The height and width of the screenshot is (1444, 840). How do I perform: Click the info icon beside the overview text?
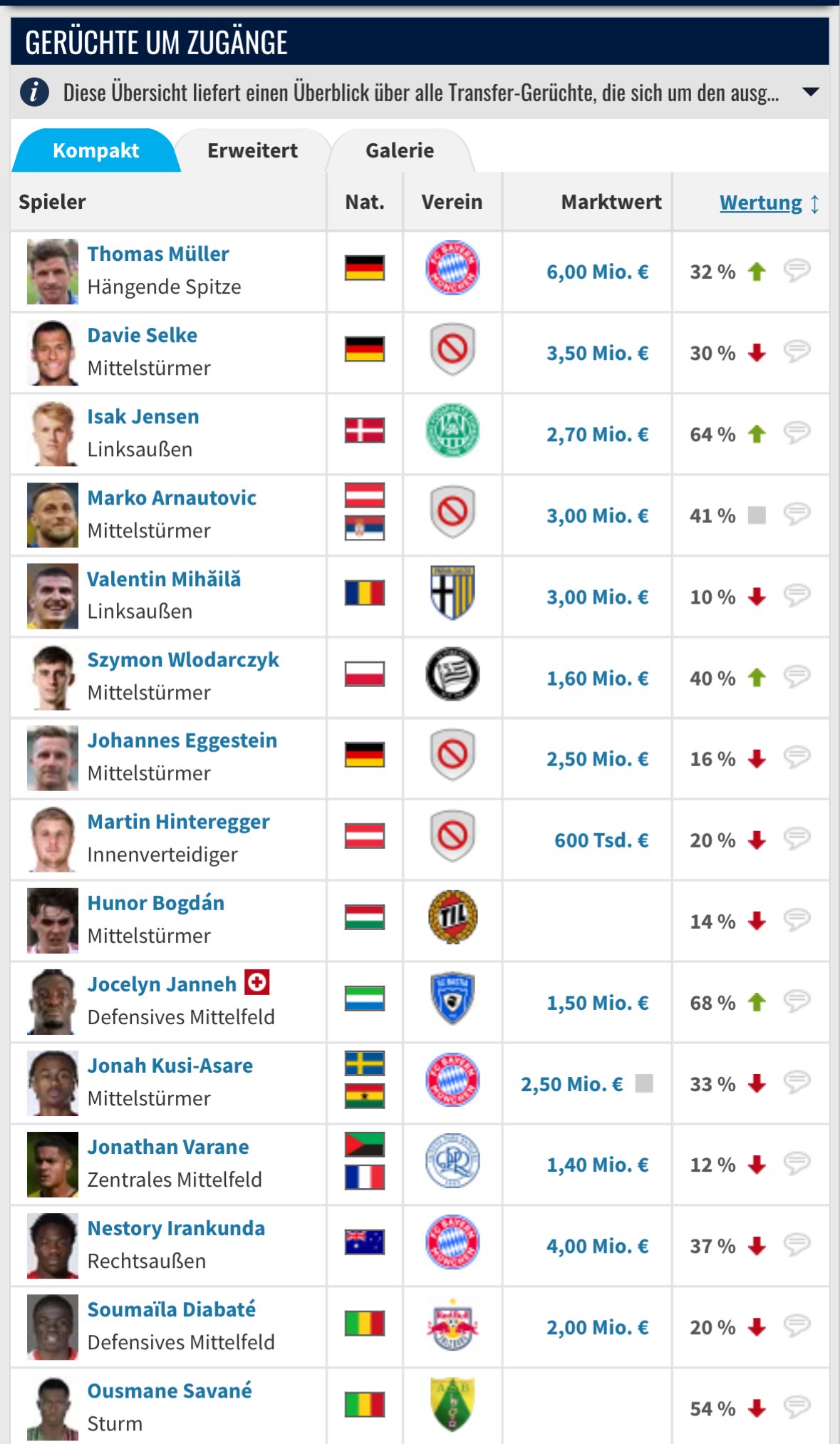(34, 93)
